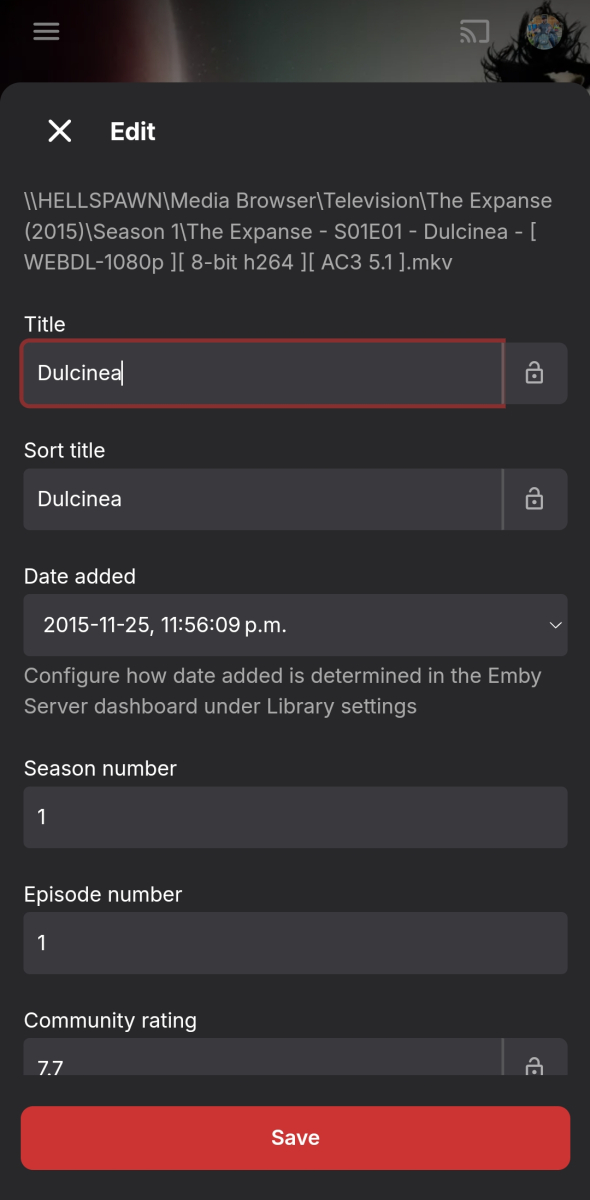
Task: Edit the Episode number field
Action: pyautogui.click(x=295, y=943)
